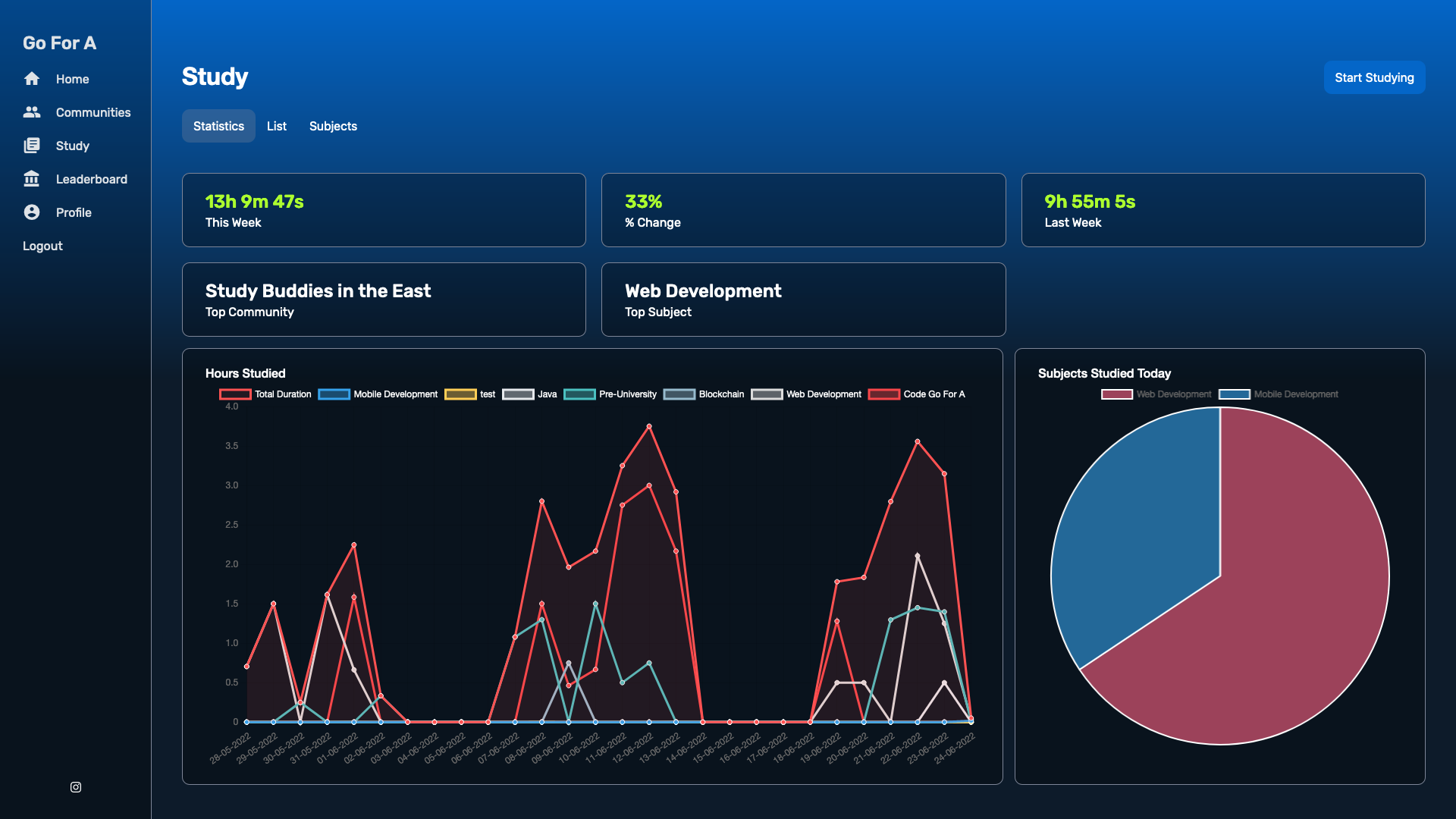Click the Study library icon in sidebar

[x=32, y=146]
